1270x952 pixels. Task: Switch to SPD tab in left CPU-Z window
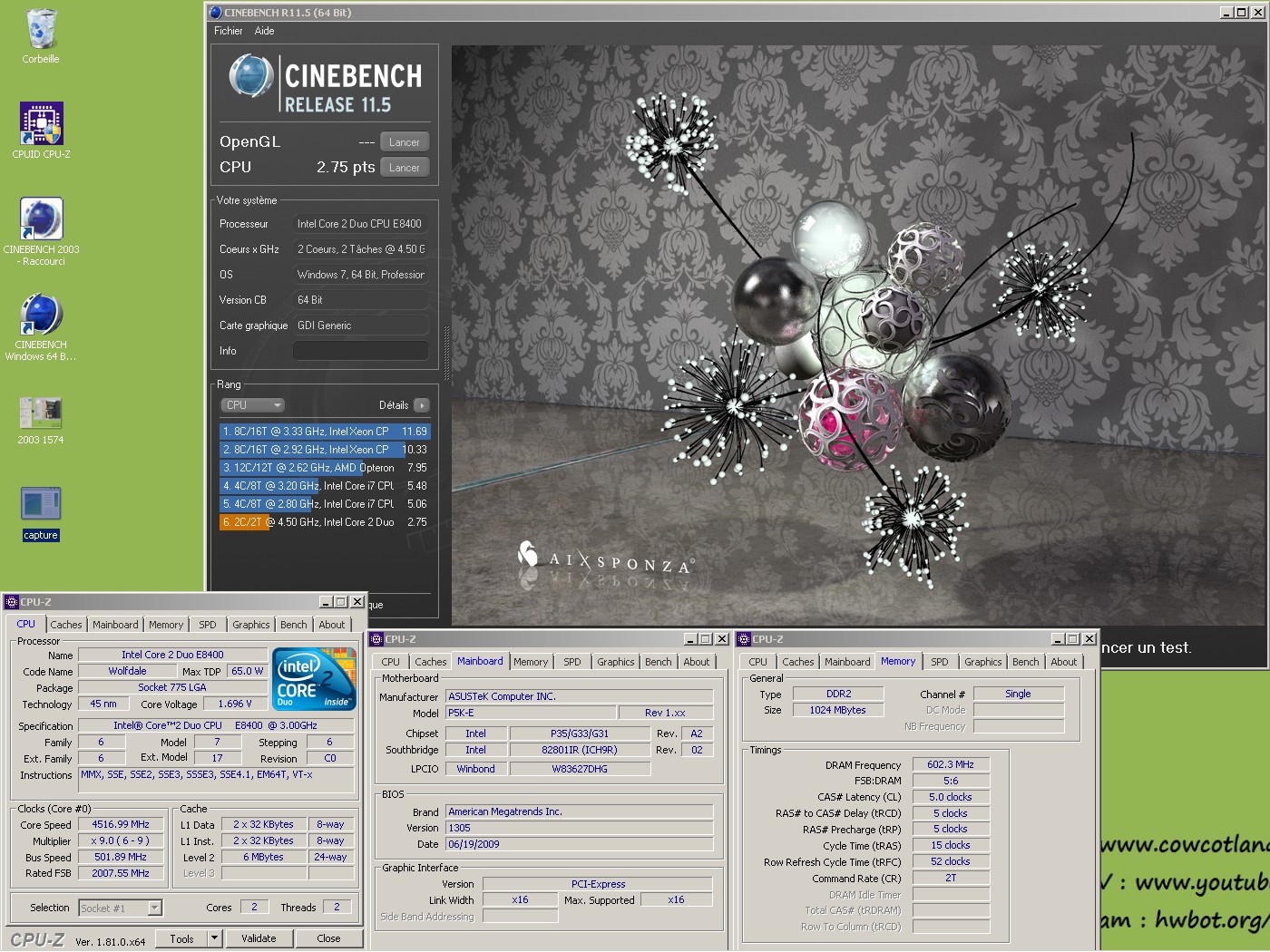click(x=208, y=625)
